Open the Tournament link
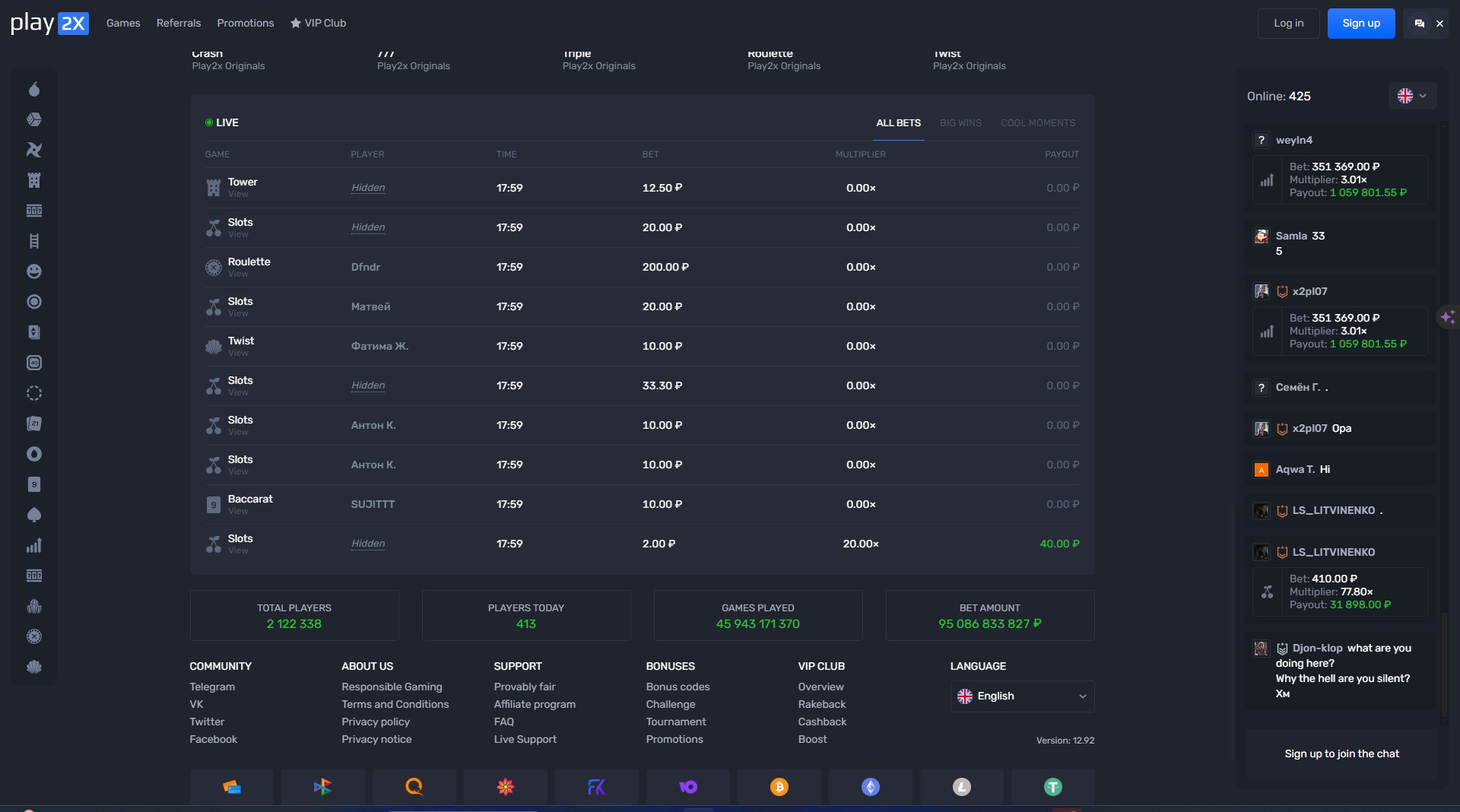Image resolution: width=1460 pixels, height=812 pixels. click(x=676, y=722)
